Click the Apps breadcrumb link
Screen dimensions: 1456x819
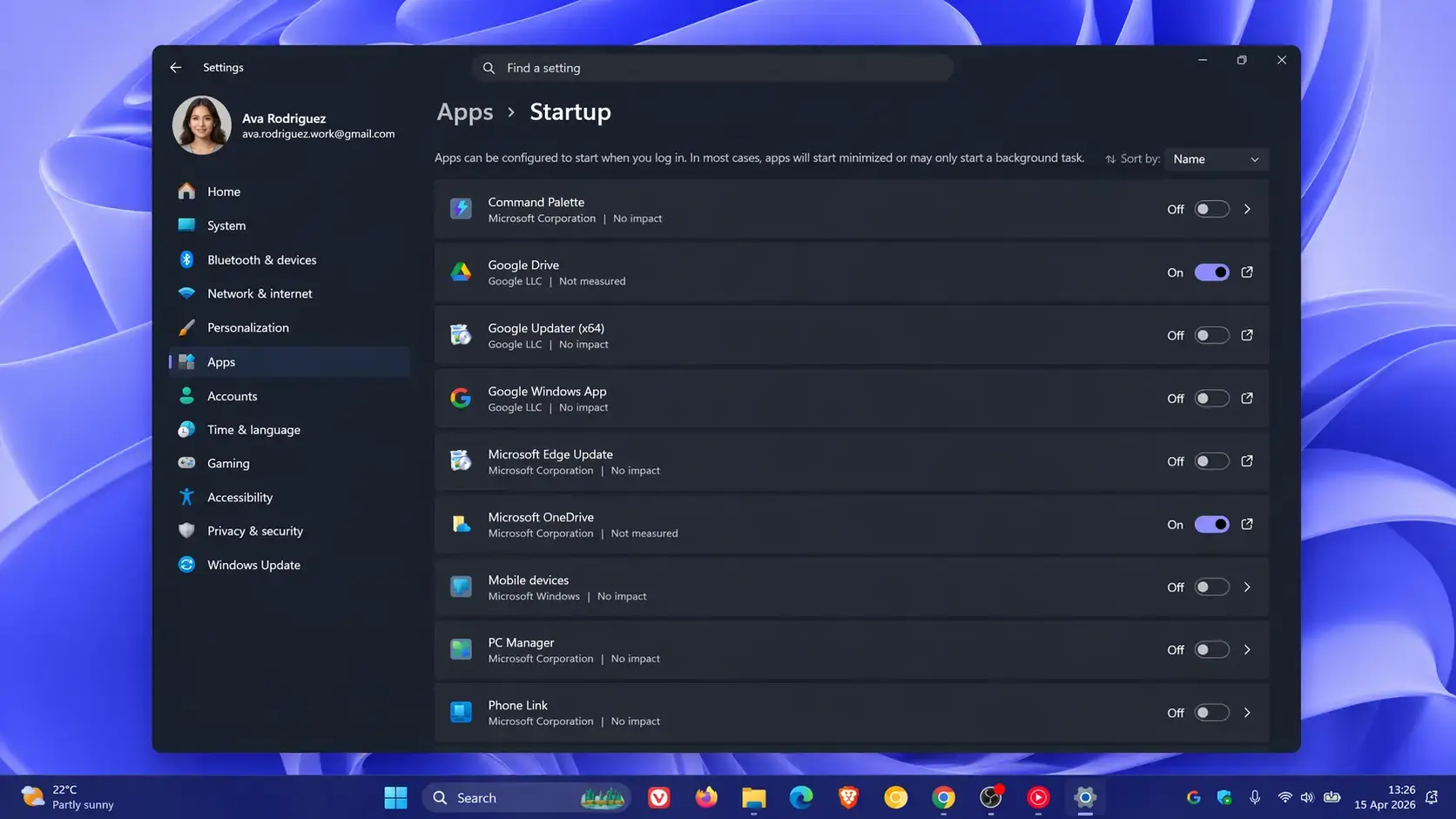(x=465, y=112)
